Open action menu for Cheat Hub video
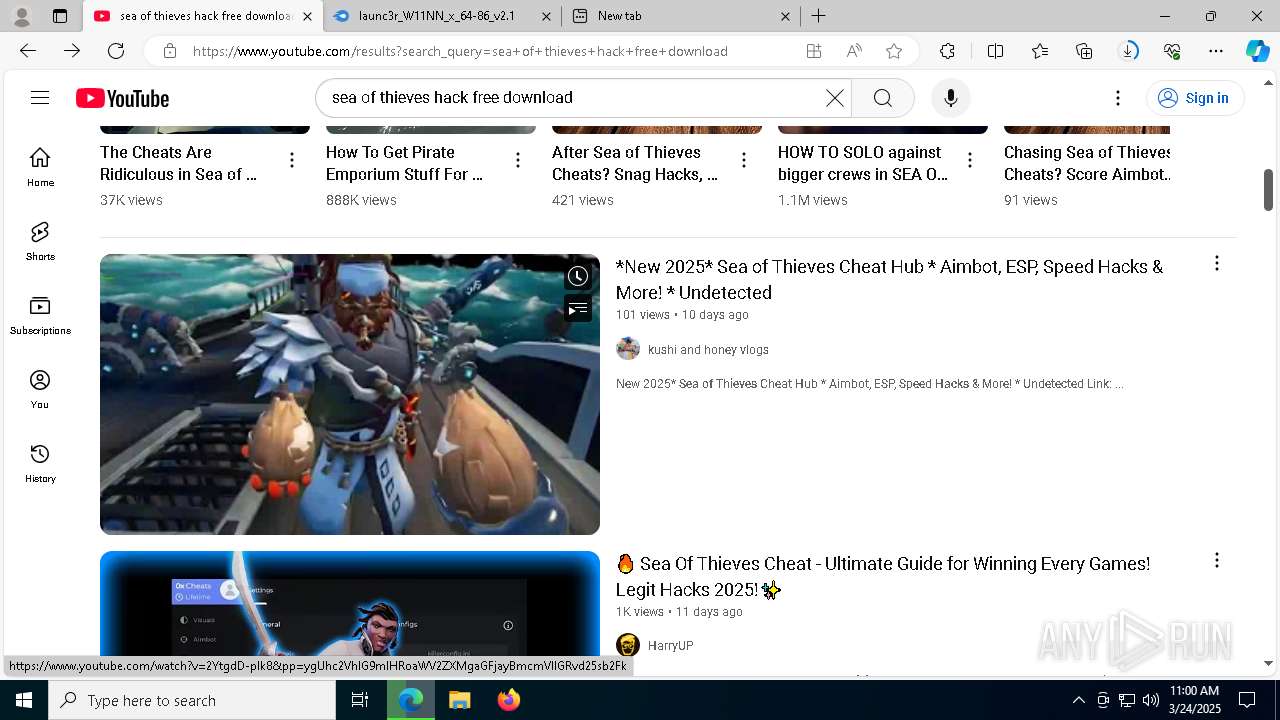Screen dimensions: 1280x720 [x=1217, y=263]
